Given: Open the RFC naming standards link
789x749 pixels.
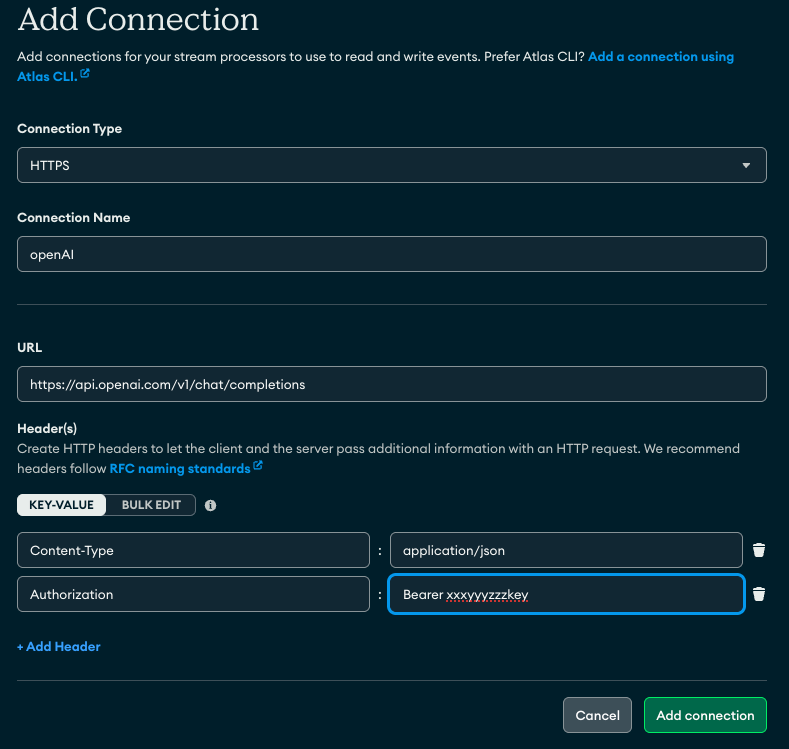Looking at the screenshot, I should (179, 468).
